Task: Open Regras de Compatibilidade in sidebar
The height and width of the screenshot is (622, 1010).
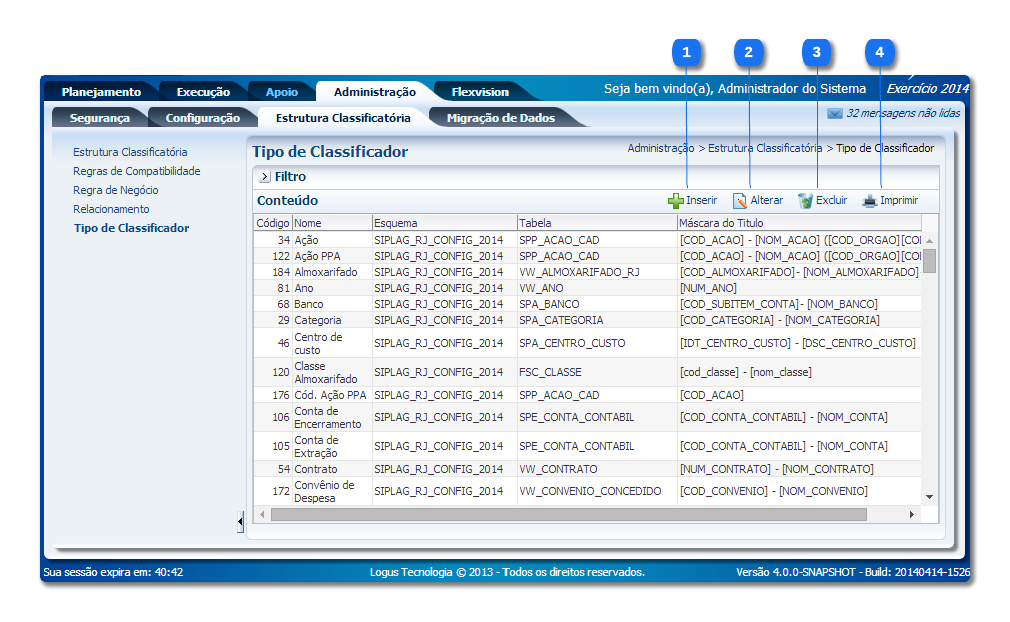Action: coord(136,171)
